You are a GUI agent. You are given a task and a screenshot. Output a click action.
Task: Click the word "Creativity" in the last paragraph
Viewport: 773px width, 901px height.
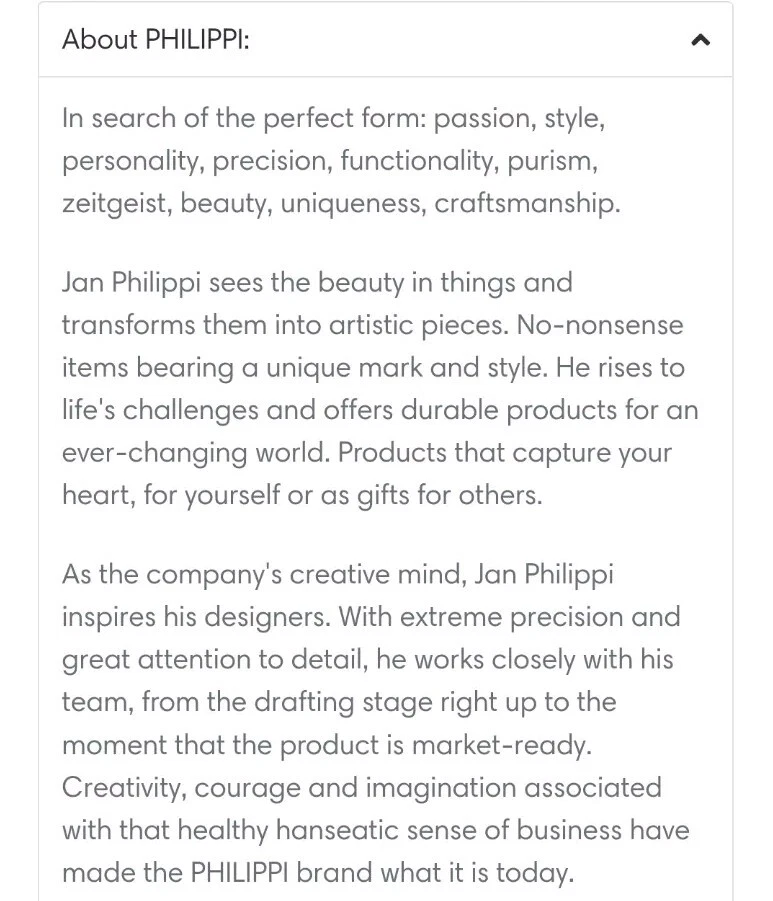pos(123,787)
